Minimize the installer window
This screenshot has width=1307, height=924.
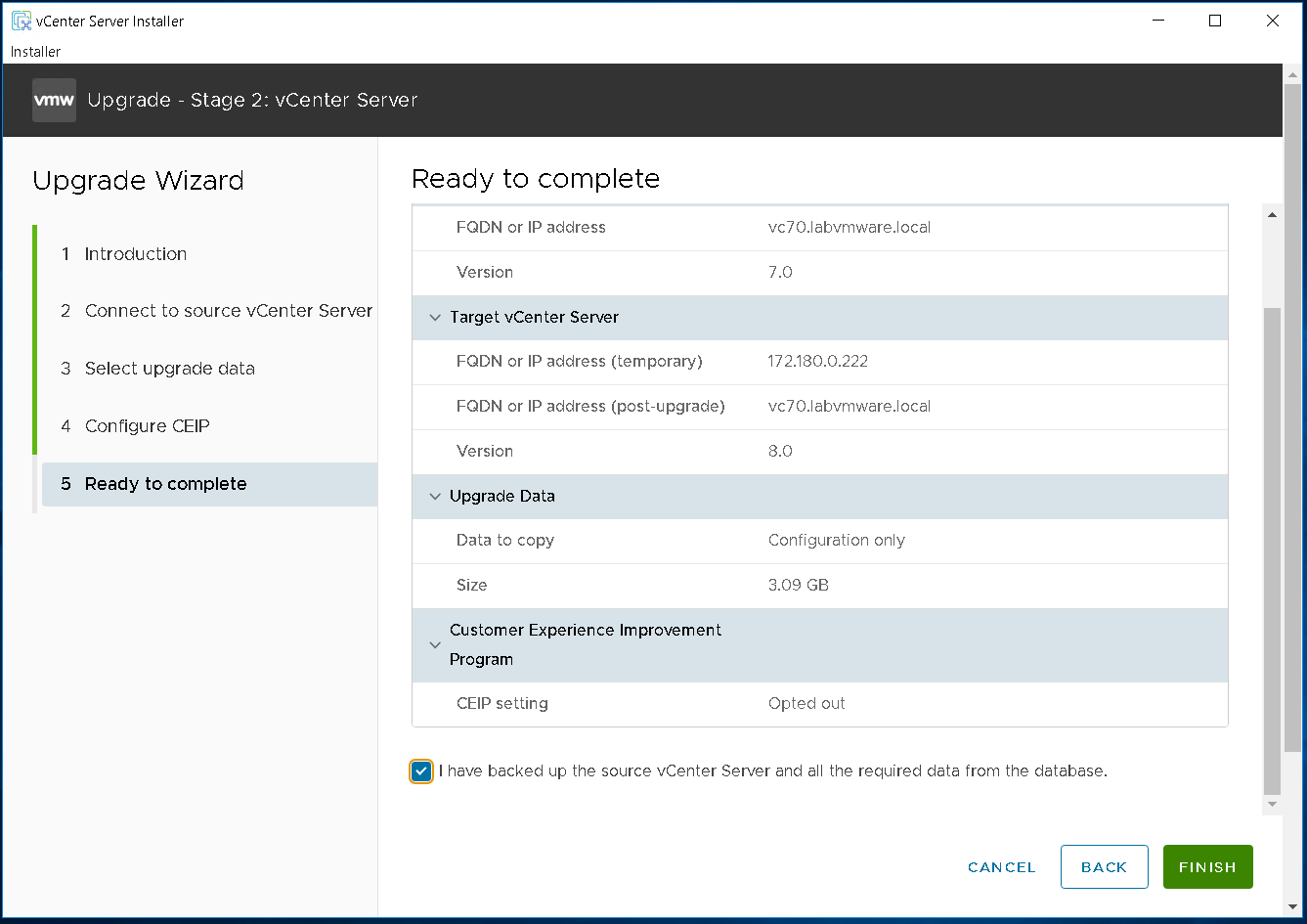1157,21
